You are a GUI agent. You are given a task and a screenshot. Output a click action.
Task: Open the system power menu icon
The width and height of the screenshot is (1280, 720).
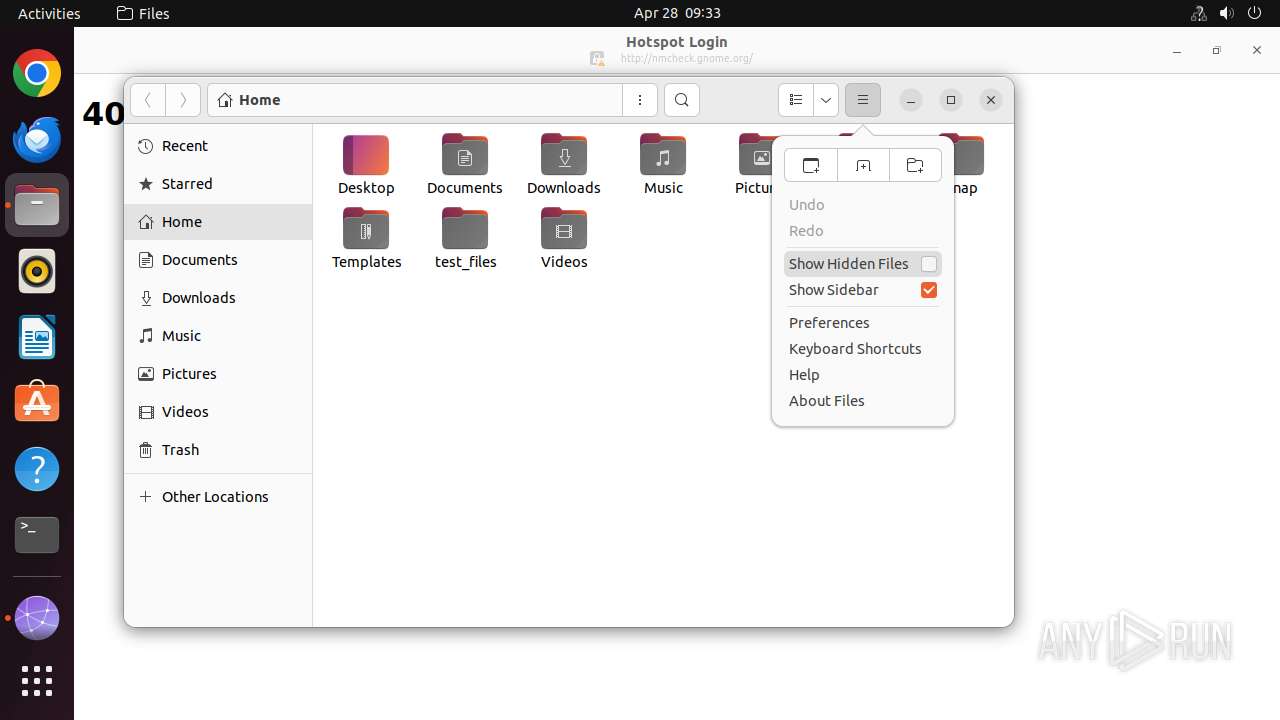pyautogui.click(x=1255, y=13)
